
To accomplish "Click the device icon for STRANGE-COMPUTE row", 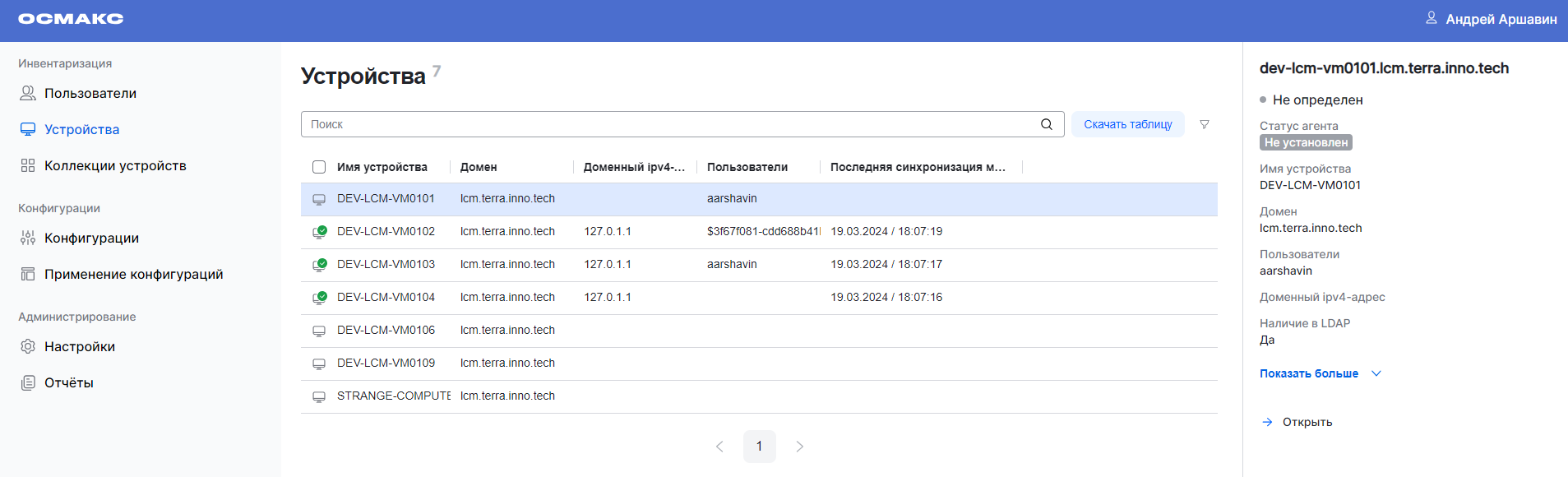I will pyautogui.click(x=319, y=396).
